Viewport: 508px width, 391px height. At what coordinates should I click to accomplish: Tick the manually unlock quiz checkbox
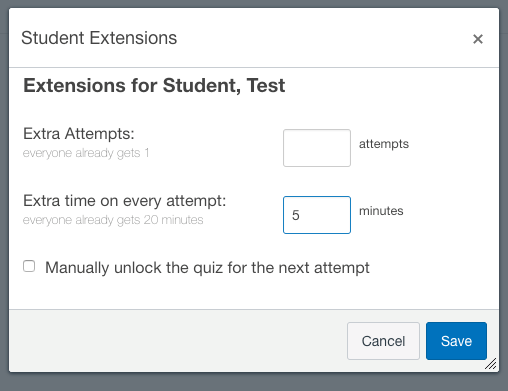pyautogui.click(x=29, y=266)
